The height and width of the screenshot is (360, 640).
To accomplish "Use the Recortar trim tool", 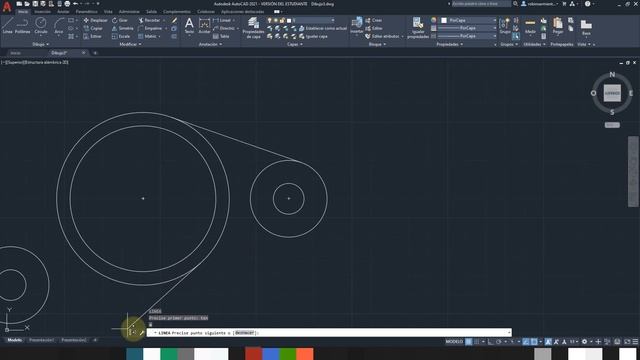I will [x=149, y=20].
